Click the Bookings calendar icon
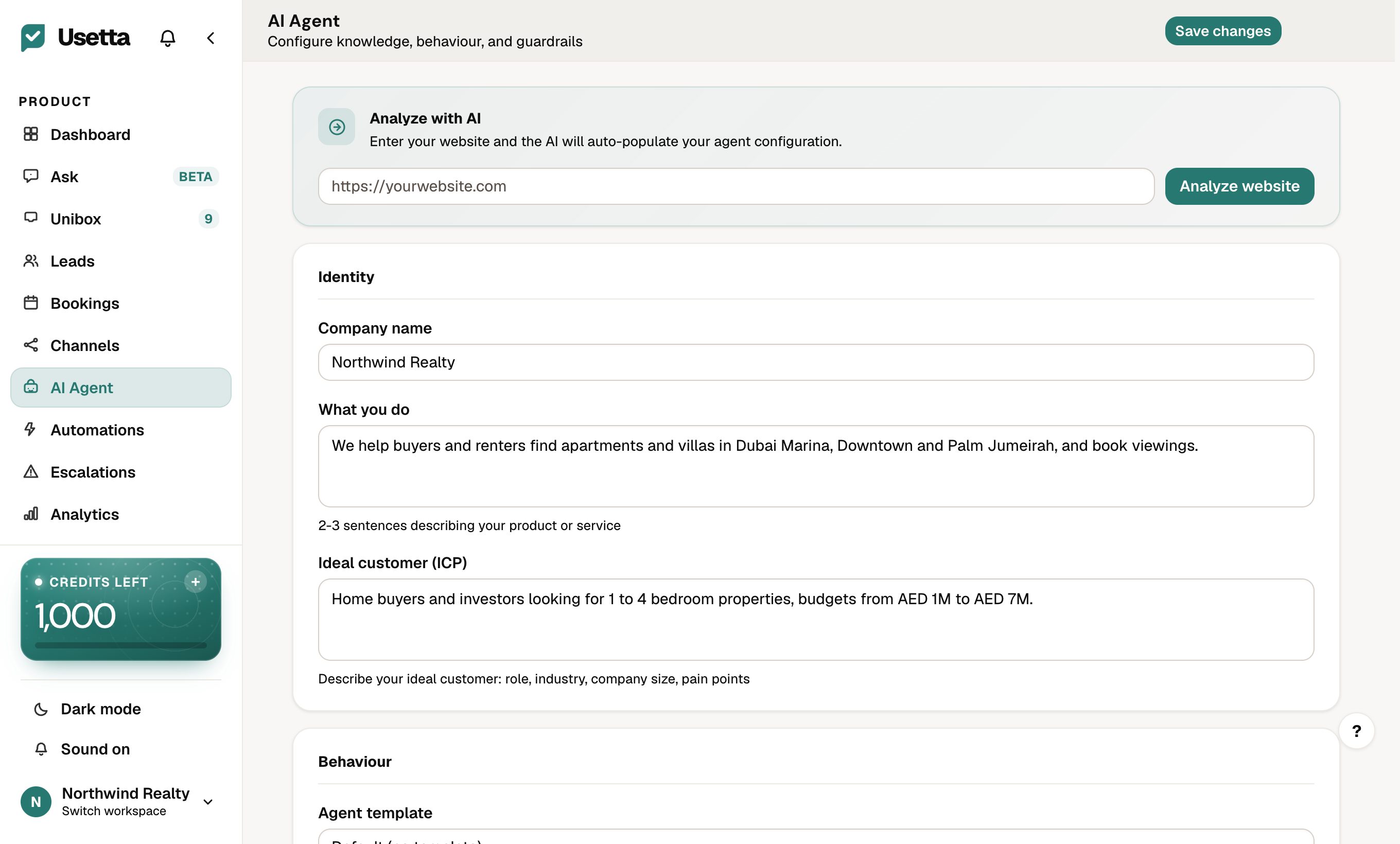Image resolution: width=1400 pixels, height=844 pixels. pyautogui.click(x=31, y=303)
